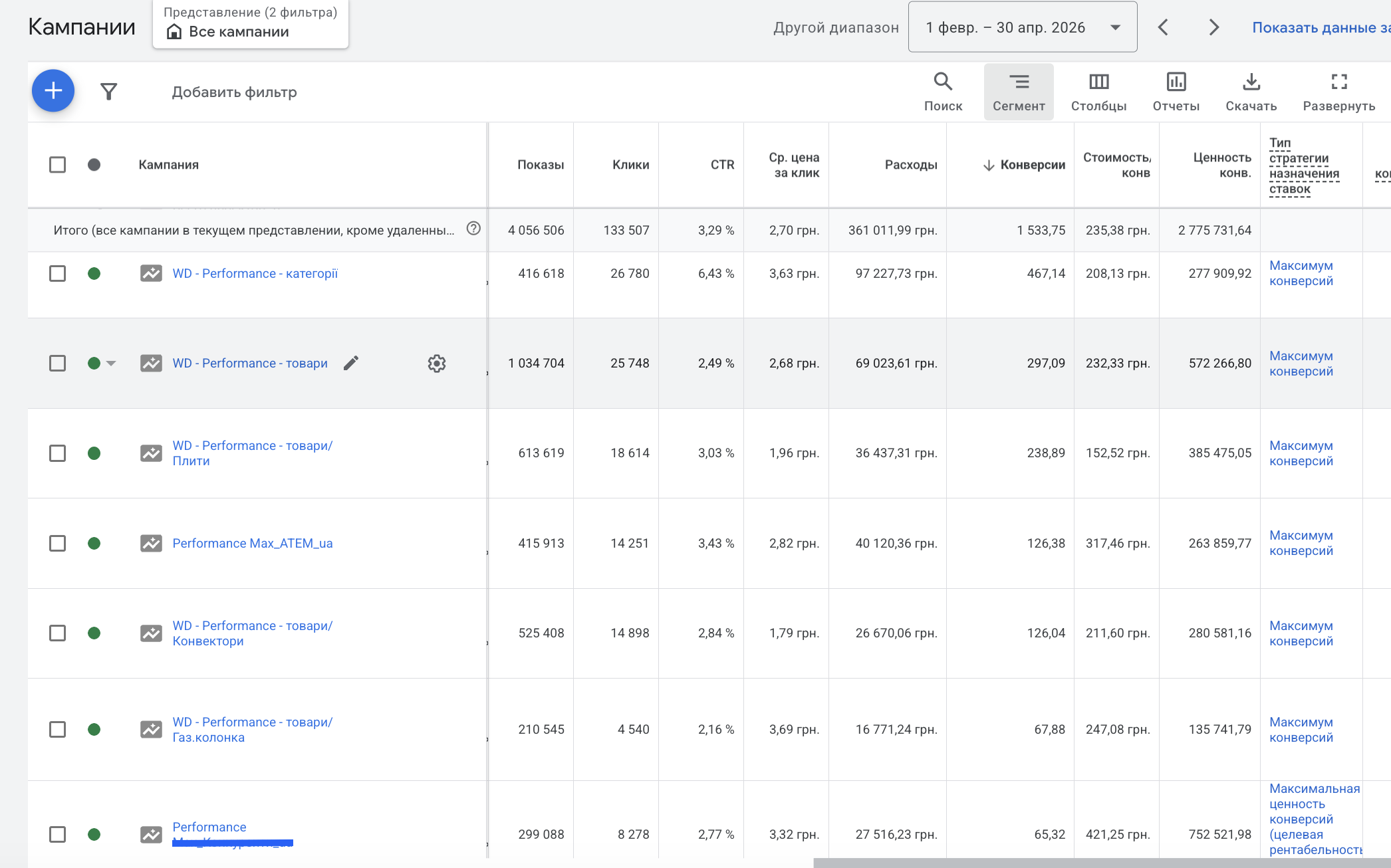Sort by CTR column header

click(722, 165)
